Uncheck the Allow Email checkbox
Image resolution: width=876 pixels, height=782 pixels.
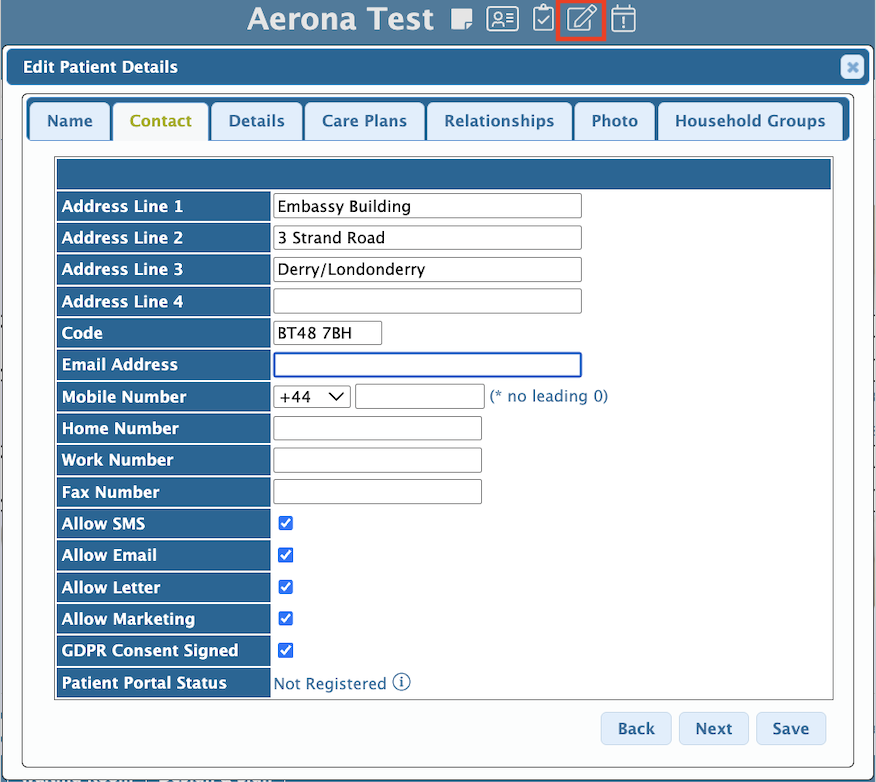click(x=285, y=555)
